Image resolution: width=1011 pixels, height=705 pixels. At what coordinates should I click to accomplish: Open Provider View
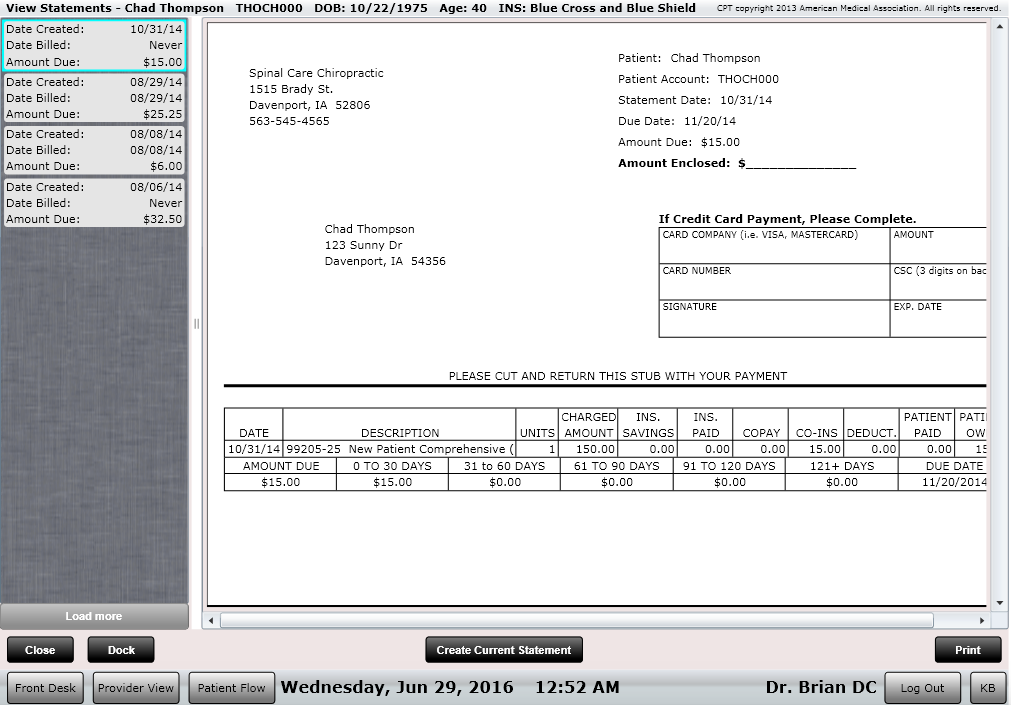pyautogui.click(x=136, y=687)
